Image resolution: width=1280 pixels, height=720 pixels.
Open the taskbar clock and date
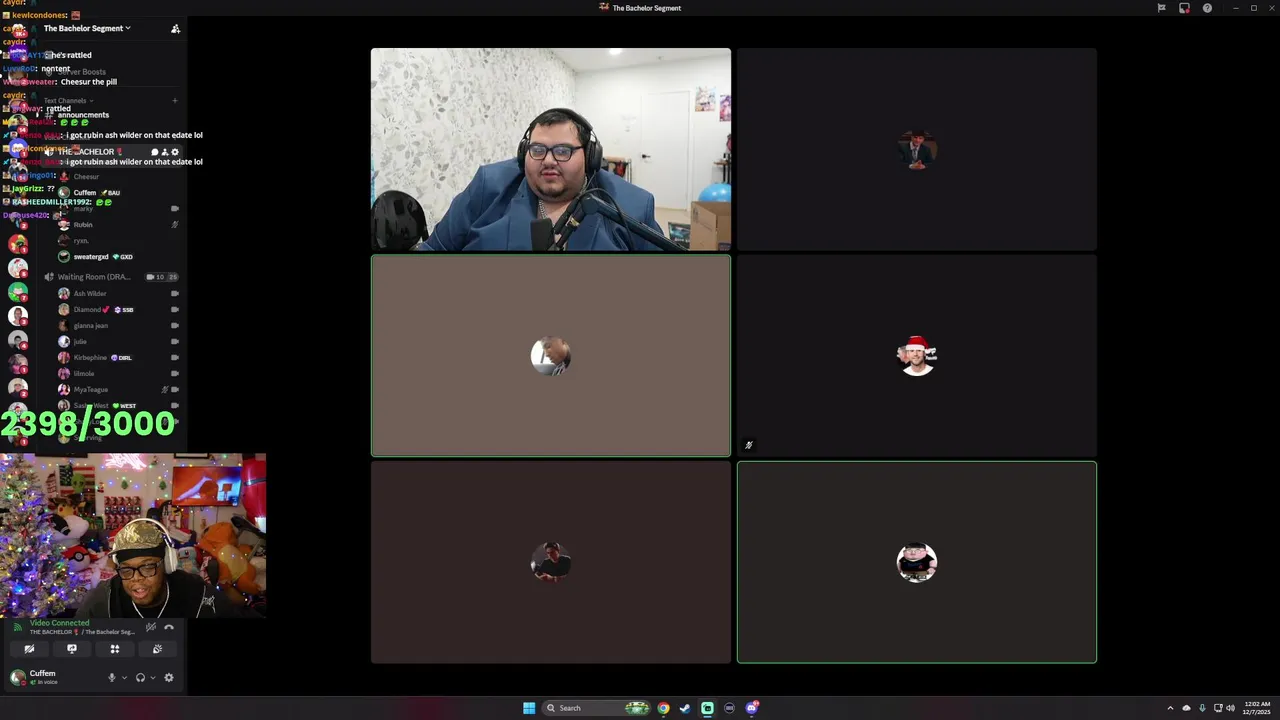[1257, 708]
